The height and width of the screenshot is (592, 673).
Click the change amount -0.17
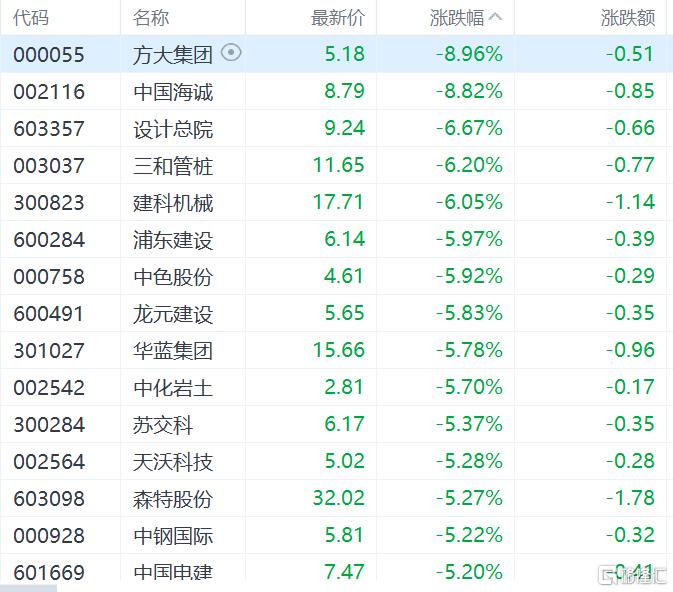click(x=630, y=387)
